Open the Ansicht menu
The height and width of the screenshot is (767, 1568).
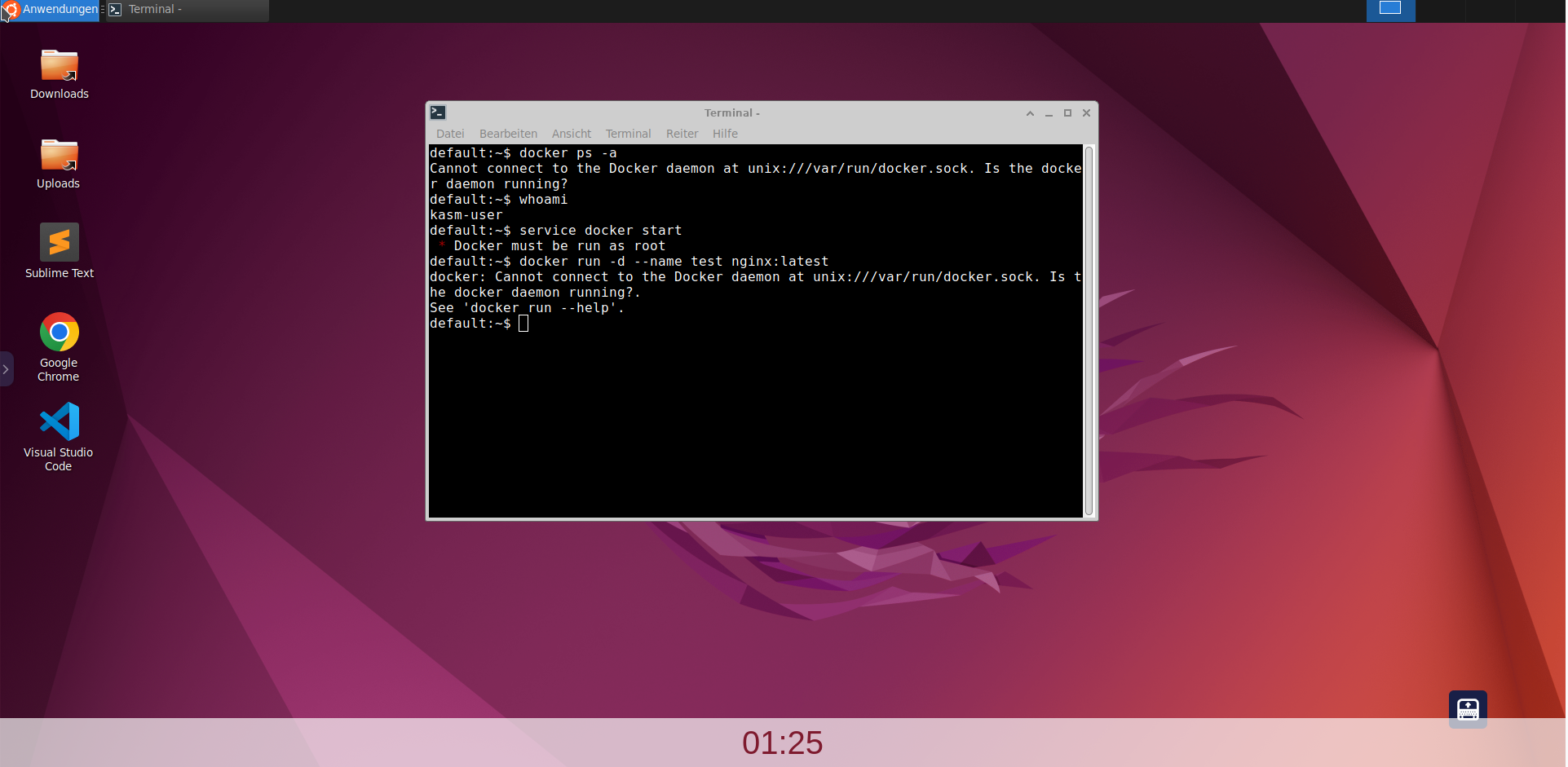[x=571, y=134]
